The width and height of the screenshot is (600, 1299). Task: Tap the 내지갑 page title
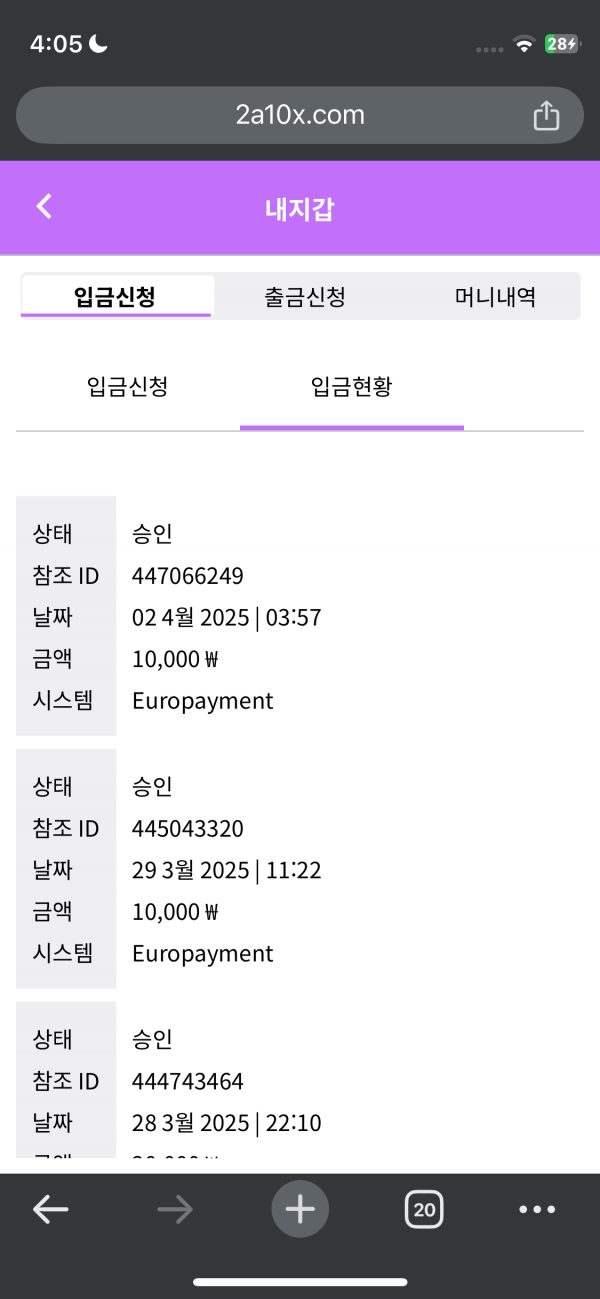(300, 208)
